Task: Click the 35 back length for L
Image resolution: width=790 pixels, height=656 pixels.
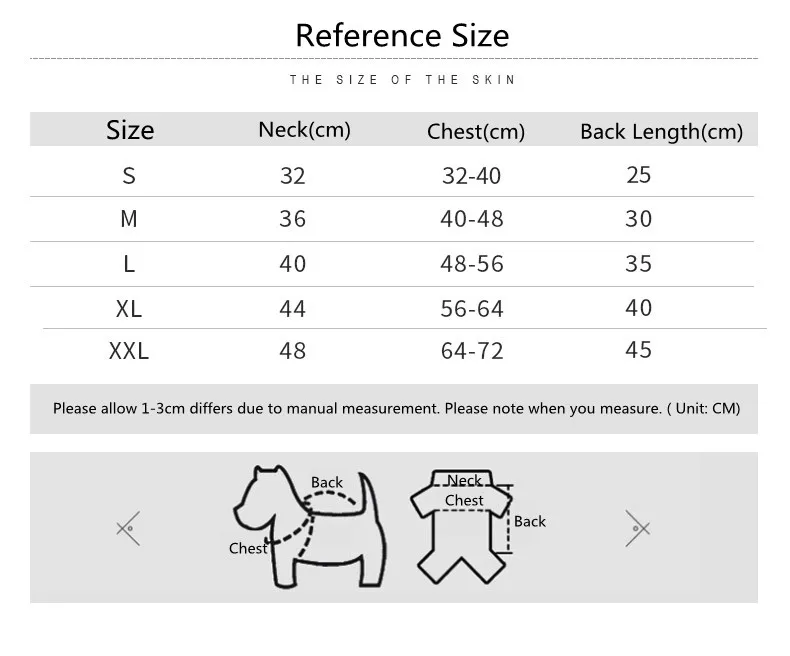Action: [x=638, y=264]
